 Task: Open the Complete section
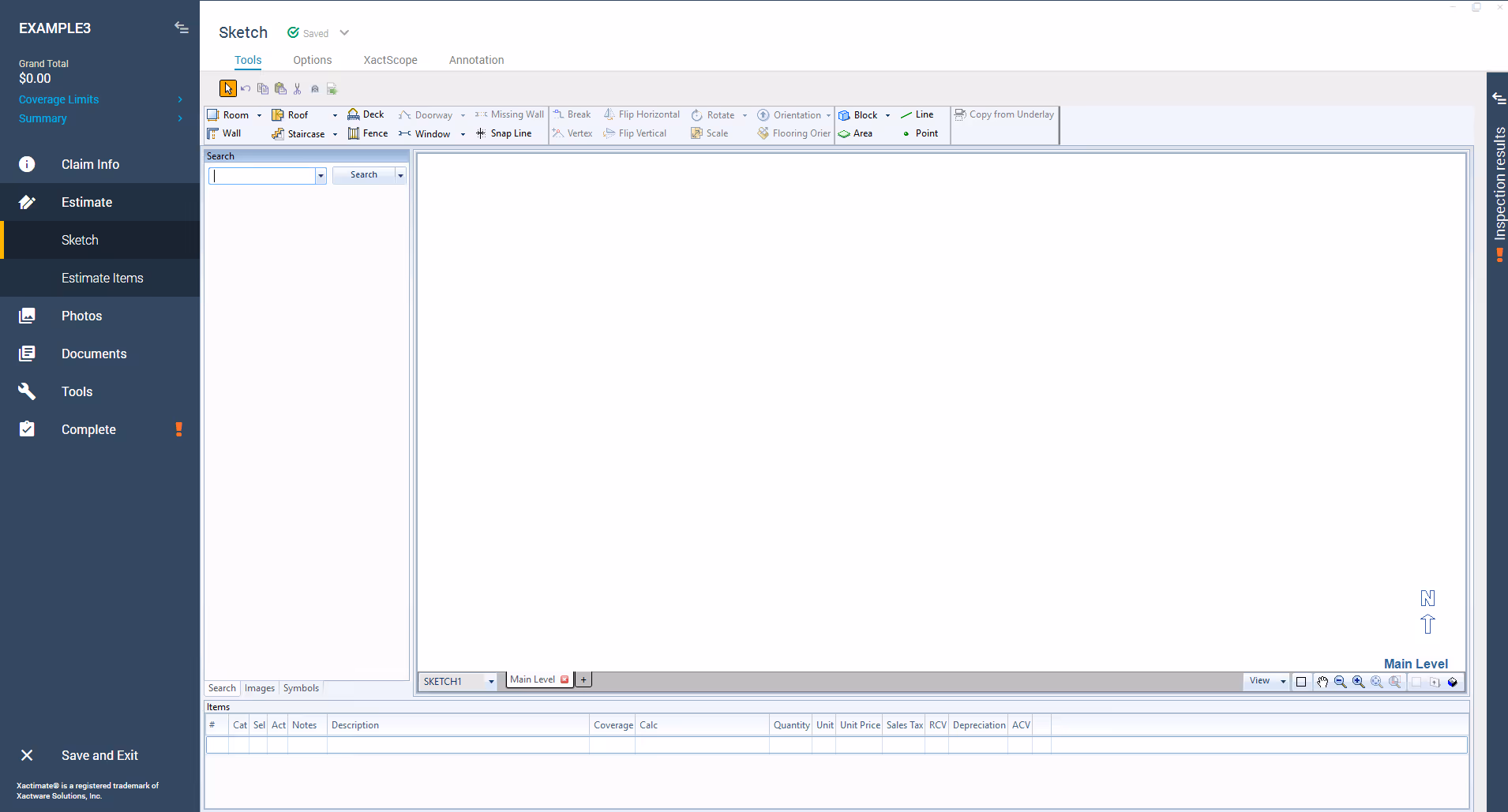[x=99, y=429]
